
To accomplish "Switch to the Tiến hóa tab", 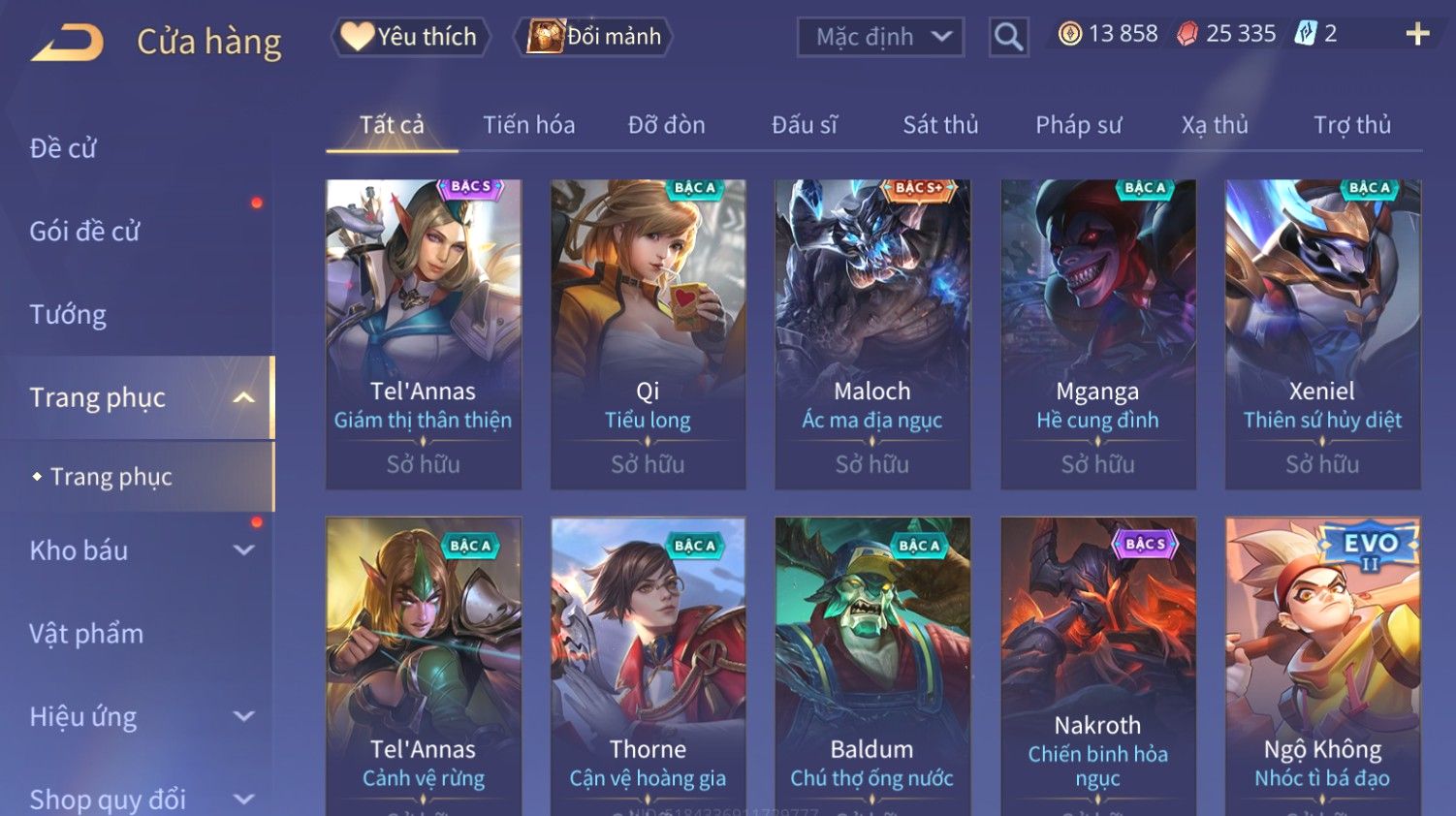I will [529, 125].
